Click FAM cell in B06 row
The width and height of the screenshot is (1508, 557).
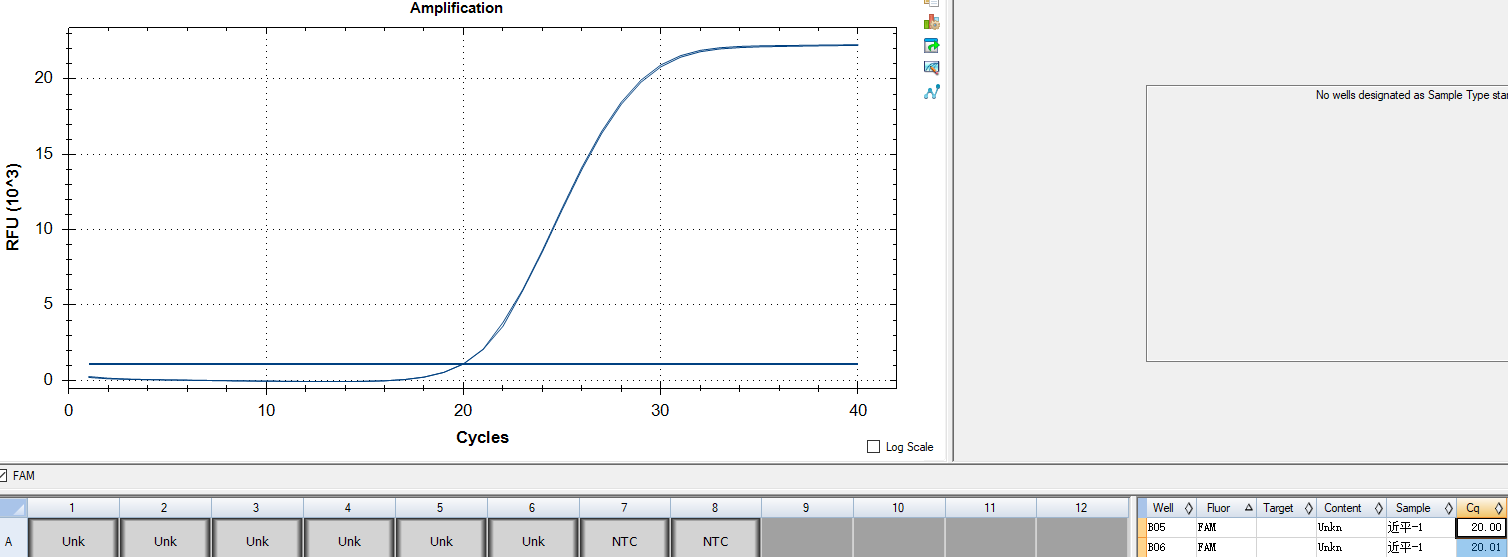tap(1226, 547)
